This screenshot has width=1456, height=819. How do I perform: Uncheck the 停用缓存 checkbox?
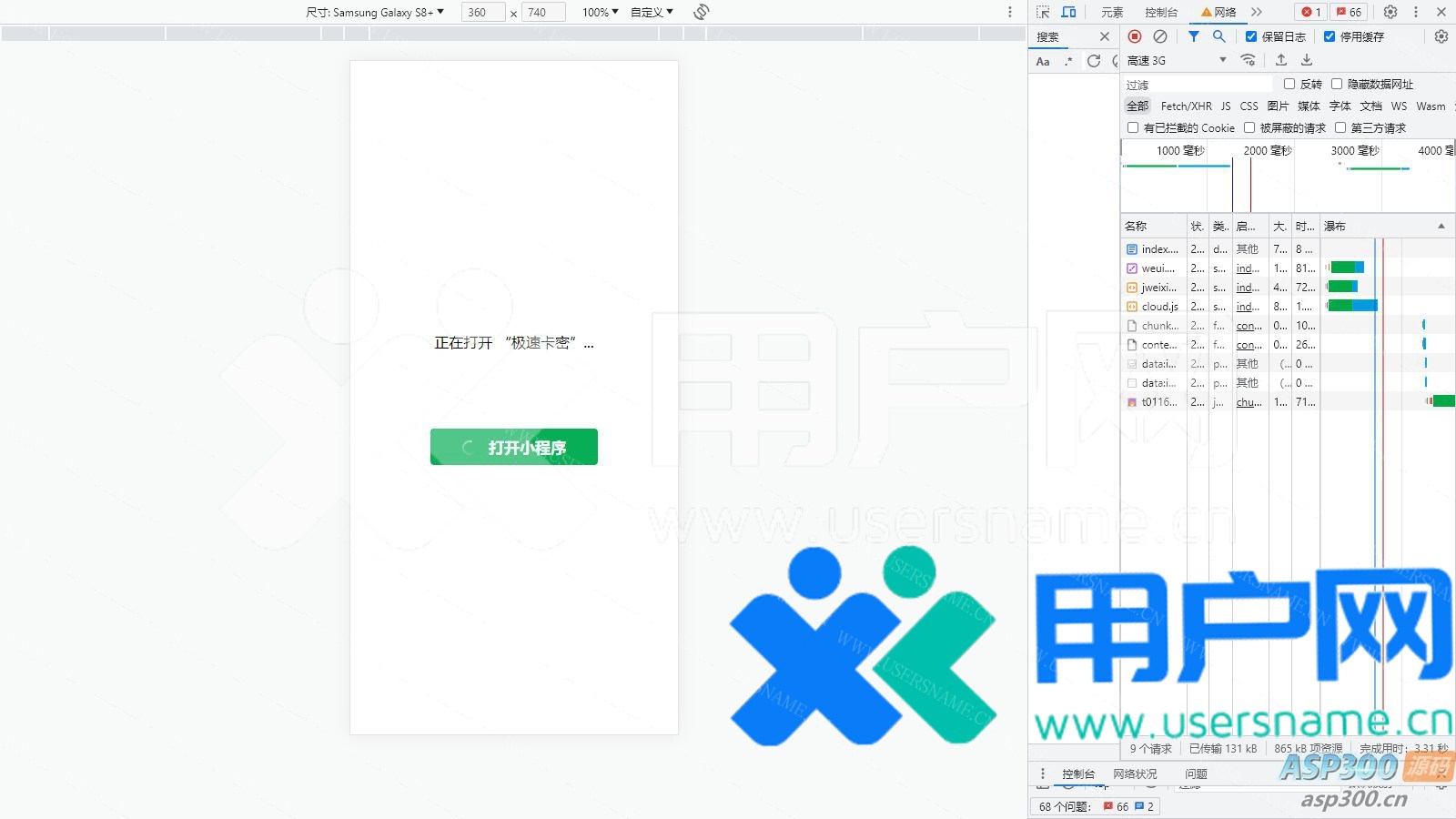(1330, 36)
